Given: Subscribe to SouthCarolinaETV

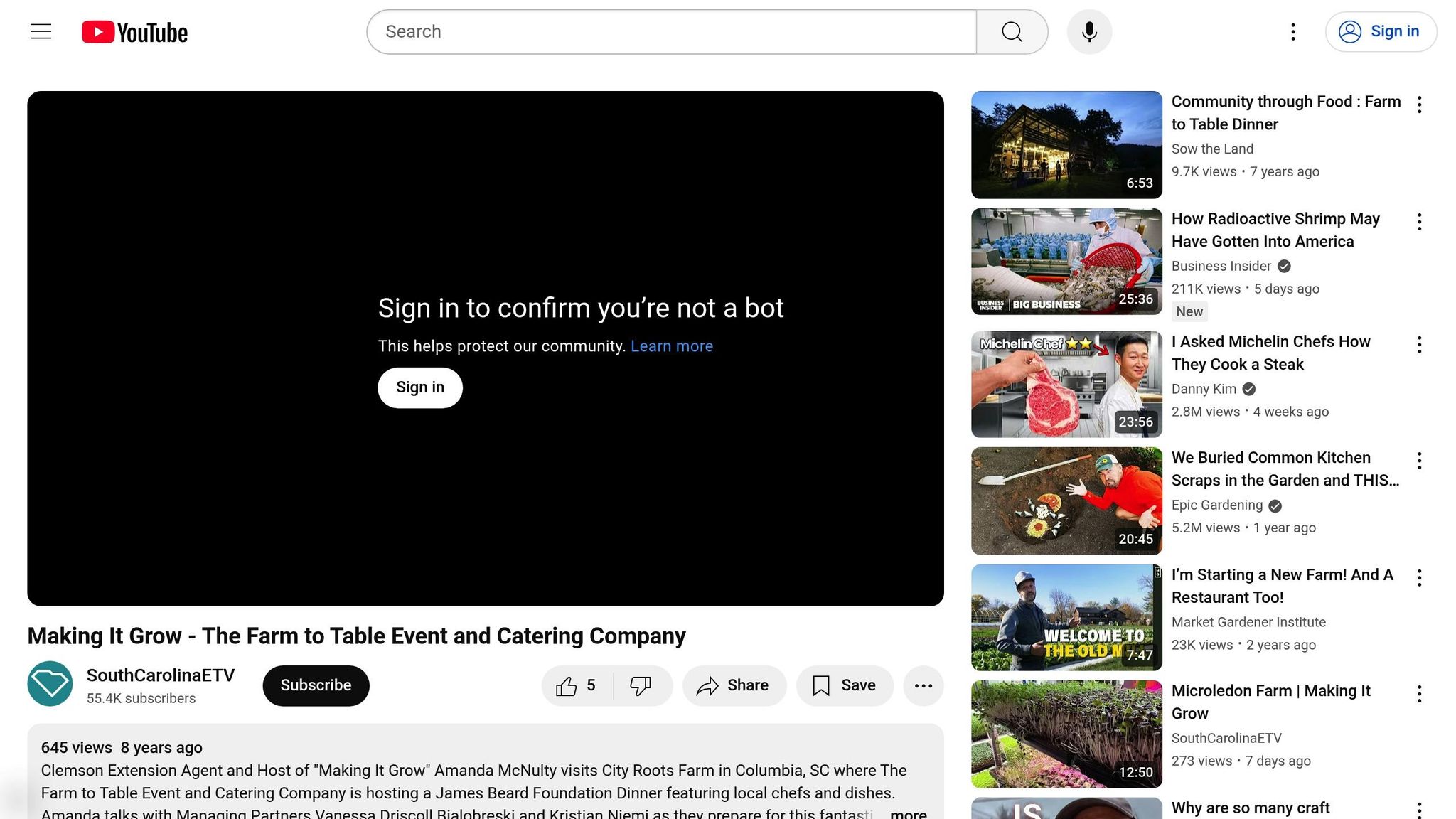Looking at the screenshot, I should pos(316,685).
